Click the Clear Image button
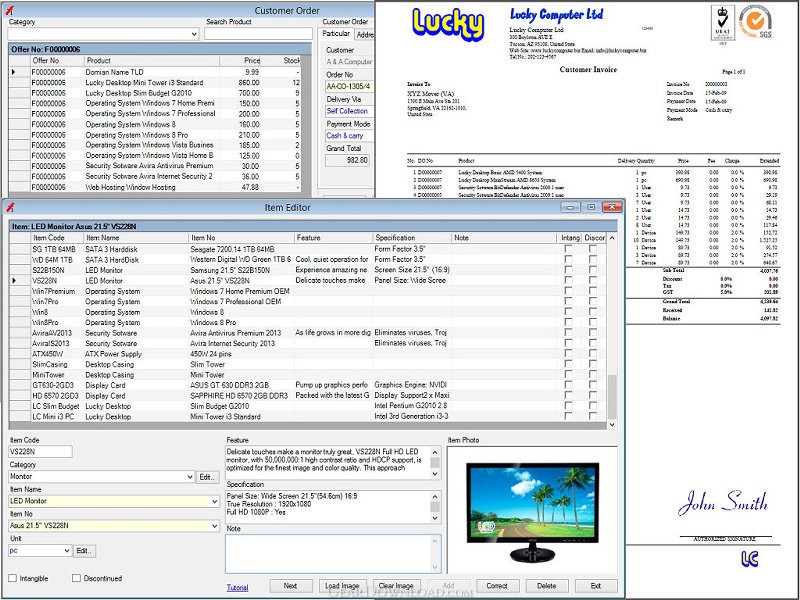Image resolution: width=800 pixels, height=600 pixels. pos(396,586)
